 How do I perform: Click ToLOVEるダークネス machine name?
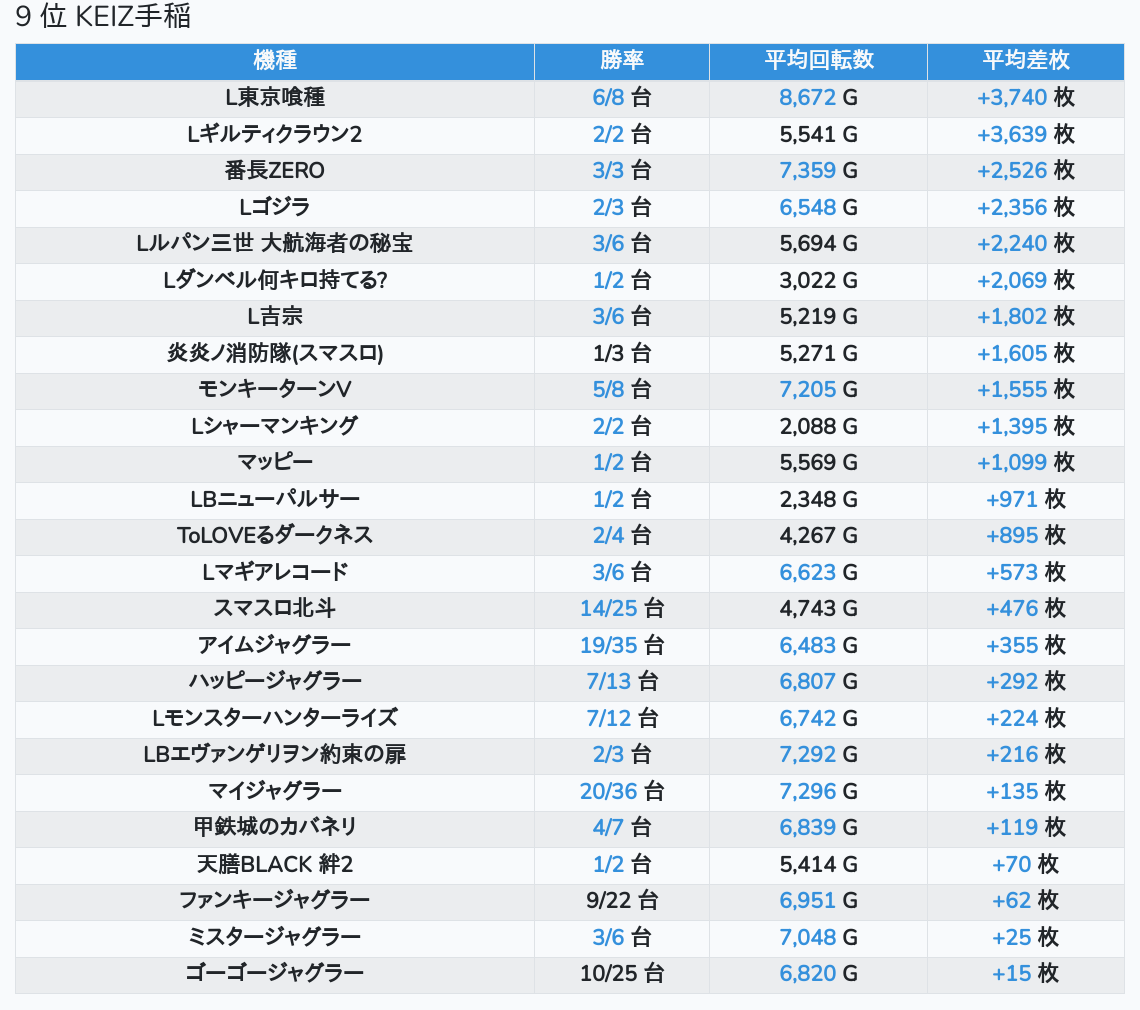pyautogui.click(x=275, y=536)
